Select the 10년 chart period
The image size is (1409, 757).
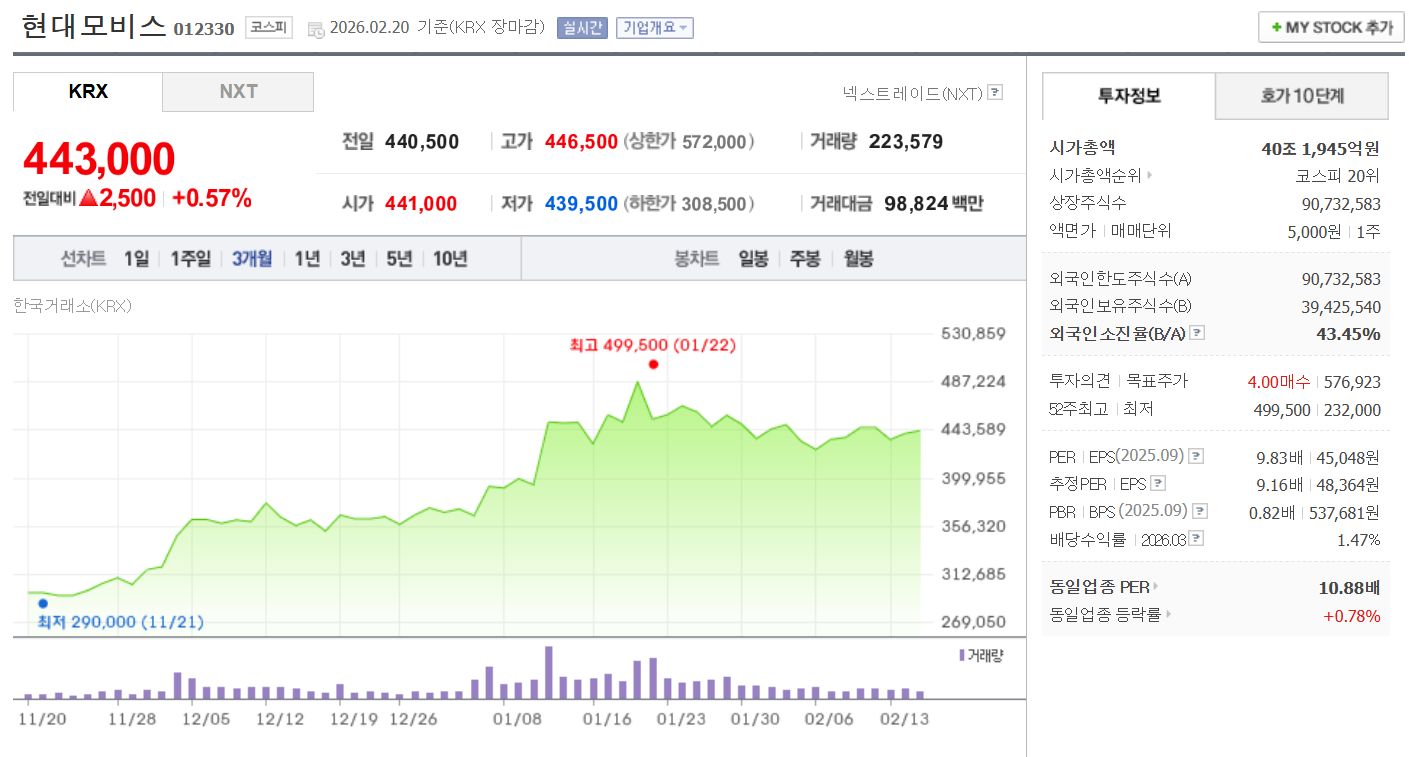[x=450, y=259]
